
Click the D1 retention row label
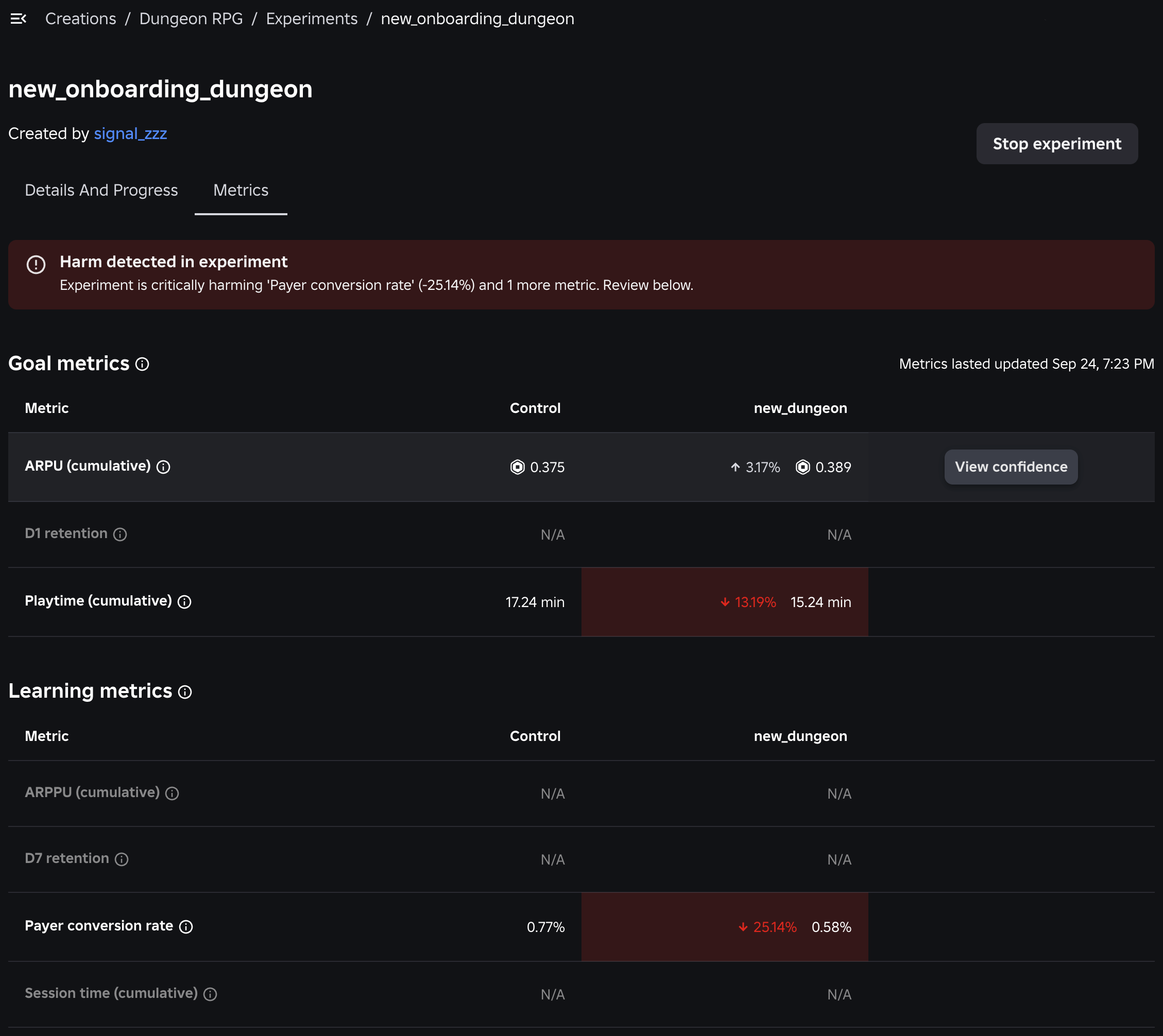pyautogui.click(x=66, y=533)
